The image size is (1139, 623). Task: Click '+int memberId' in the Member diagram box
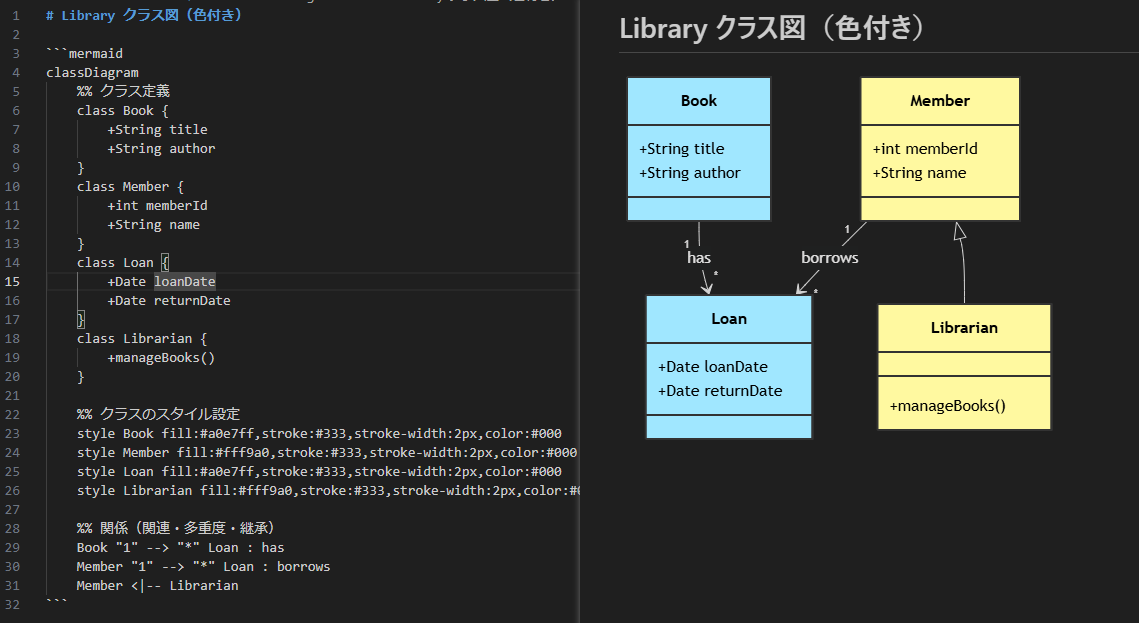925,149
